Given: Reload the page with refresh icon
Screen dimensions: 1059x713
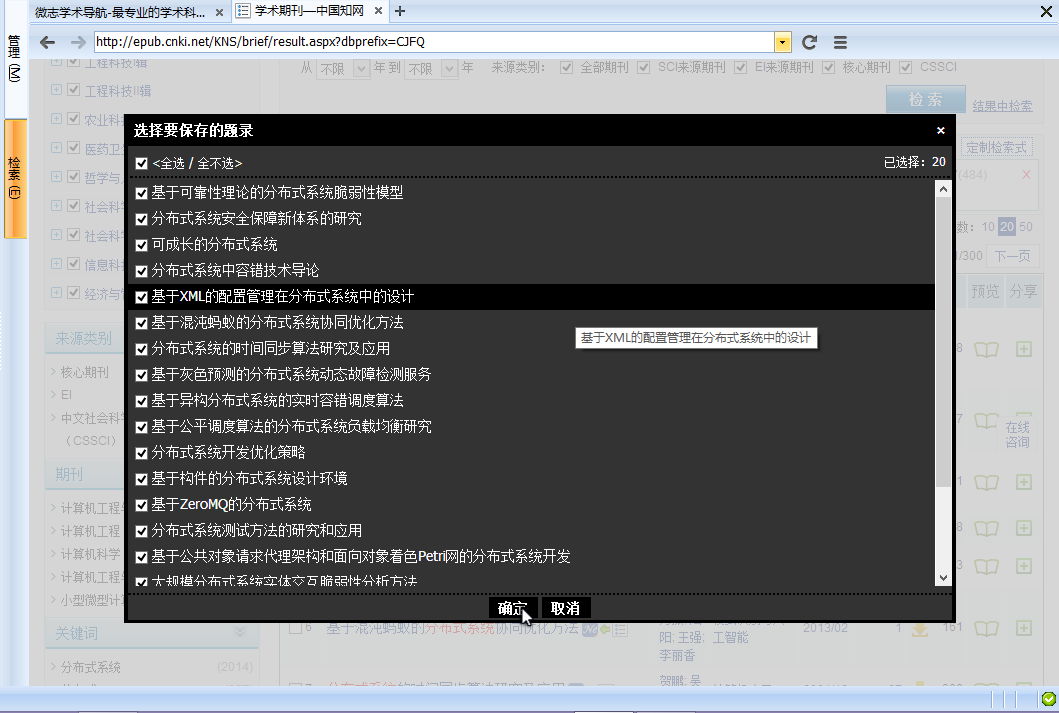Looking at the screenshot, I should pos(809,42).
